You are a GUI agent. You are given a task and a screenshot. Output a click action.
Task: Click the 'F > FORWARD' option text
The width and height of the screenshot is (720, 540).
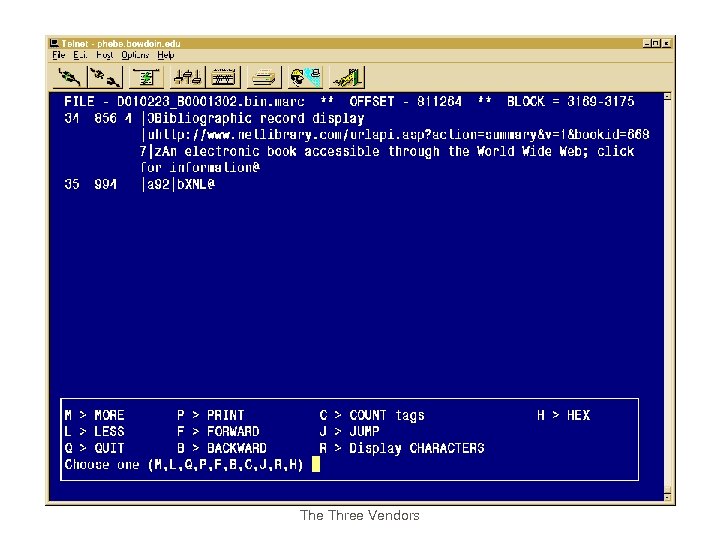(219, 432)
